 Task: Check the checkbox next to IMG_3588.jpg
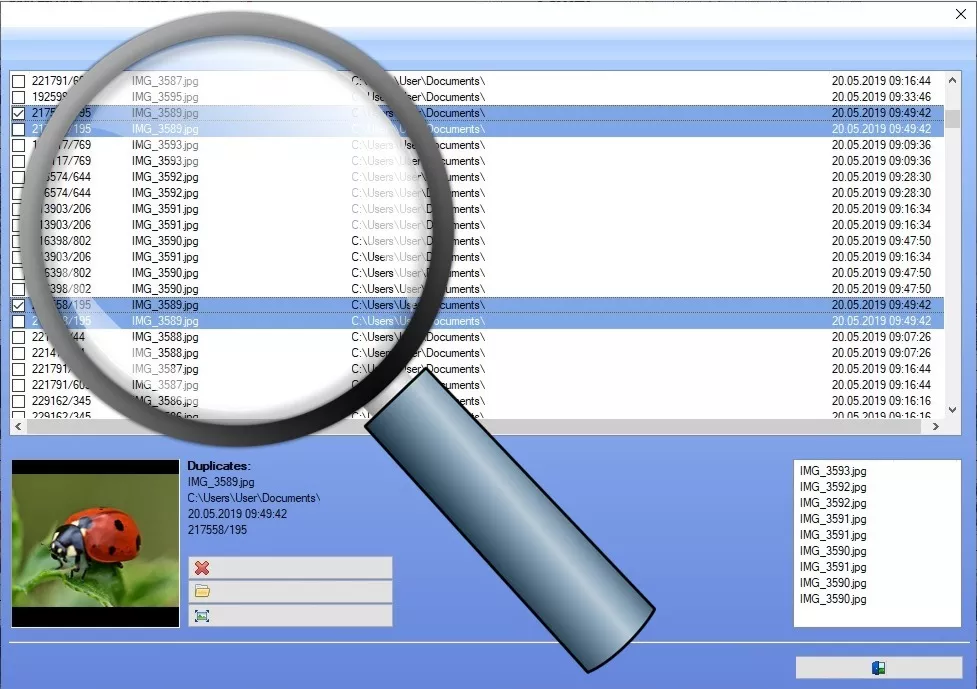[x=18, y=336]
